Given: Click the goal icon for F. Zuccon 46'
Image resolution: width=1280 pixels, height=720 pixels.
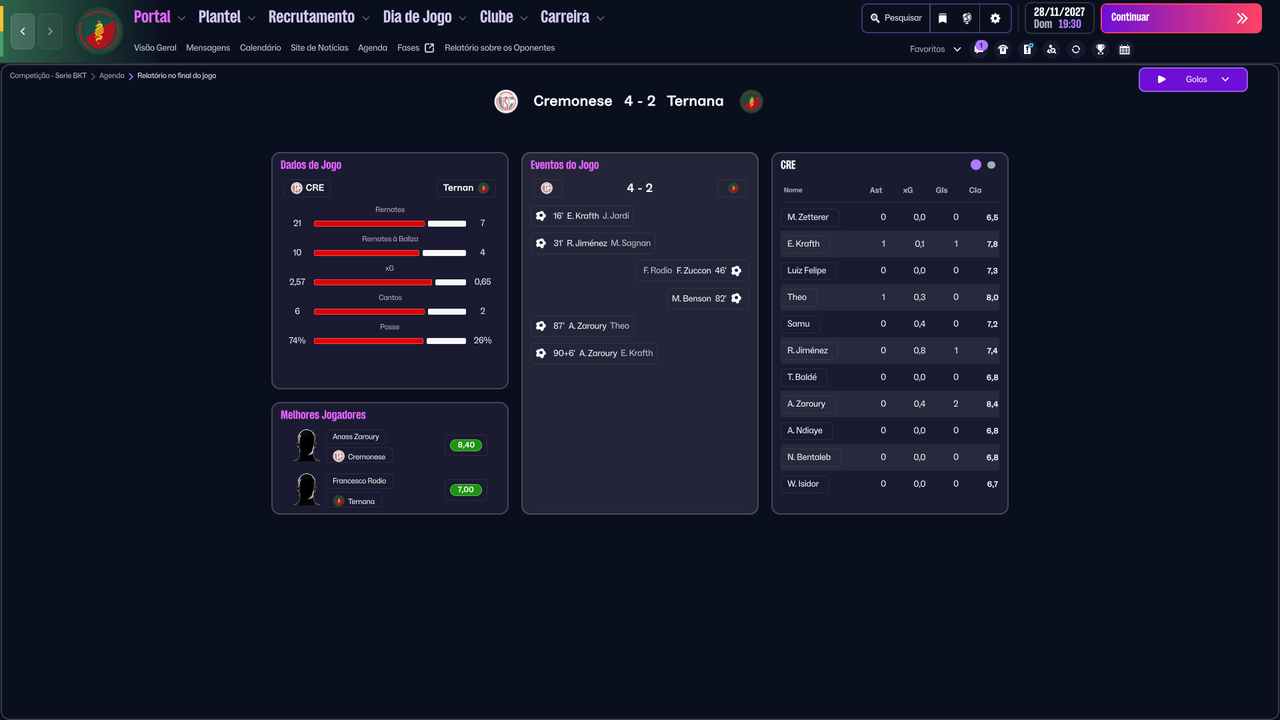Looking at the screenshot, I should pos(736,270).
